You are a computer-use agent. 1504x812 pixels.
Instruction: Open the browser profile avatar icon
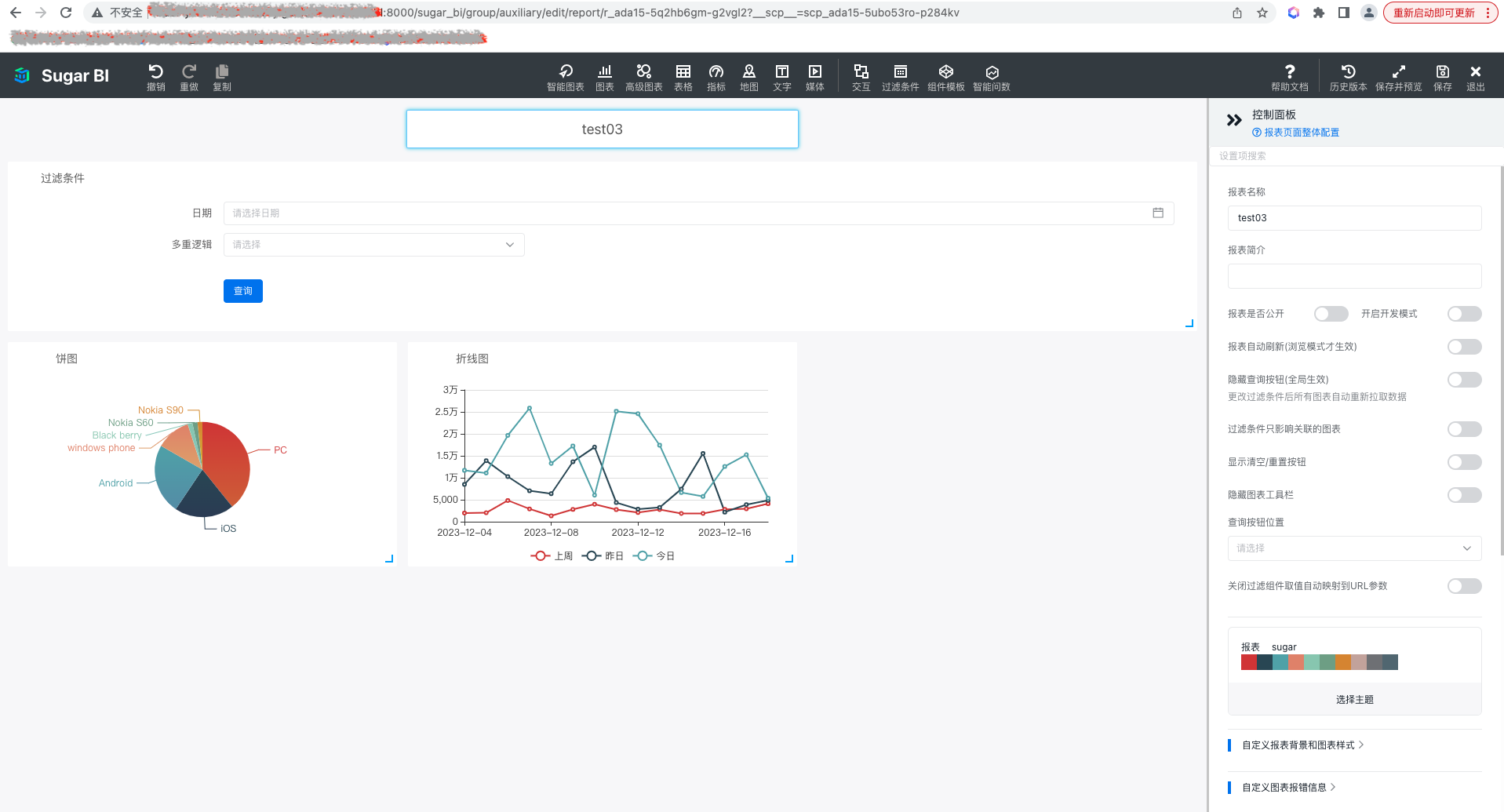(x=1369, y=13)
